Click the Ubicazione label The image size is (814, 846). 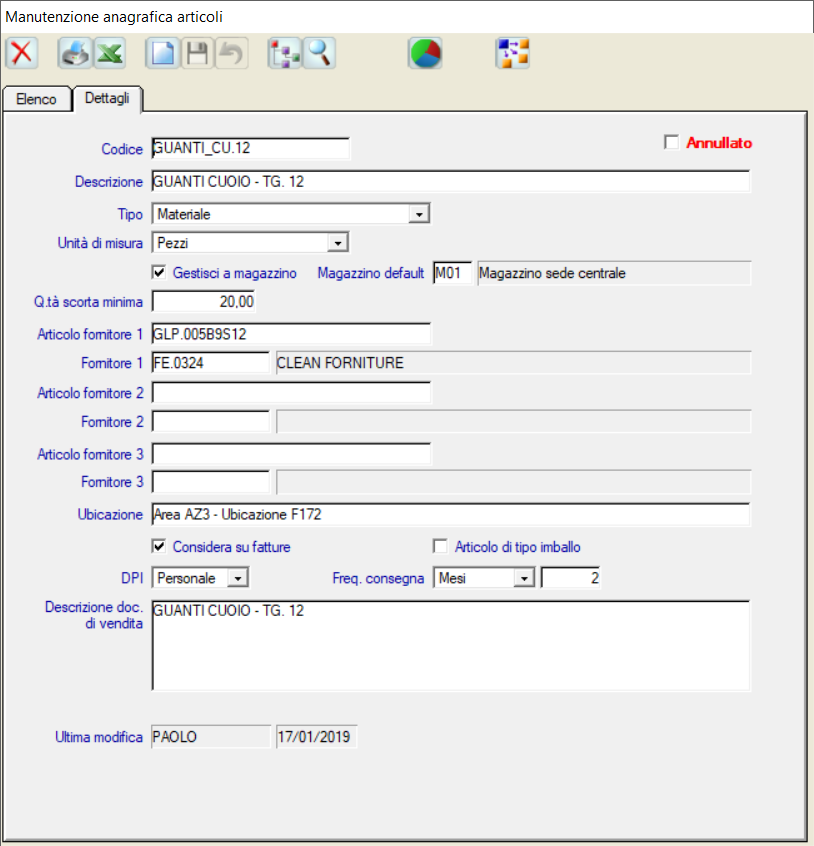[110, 515]
